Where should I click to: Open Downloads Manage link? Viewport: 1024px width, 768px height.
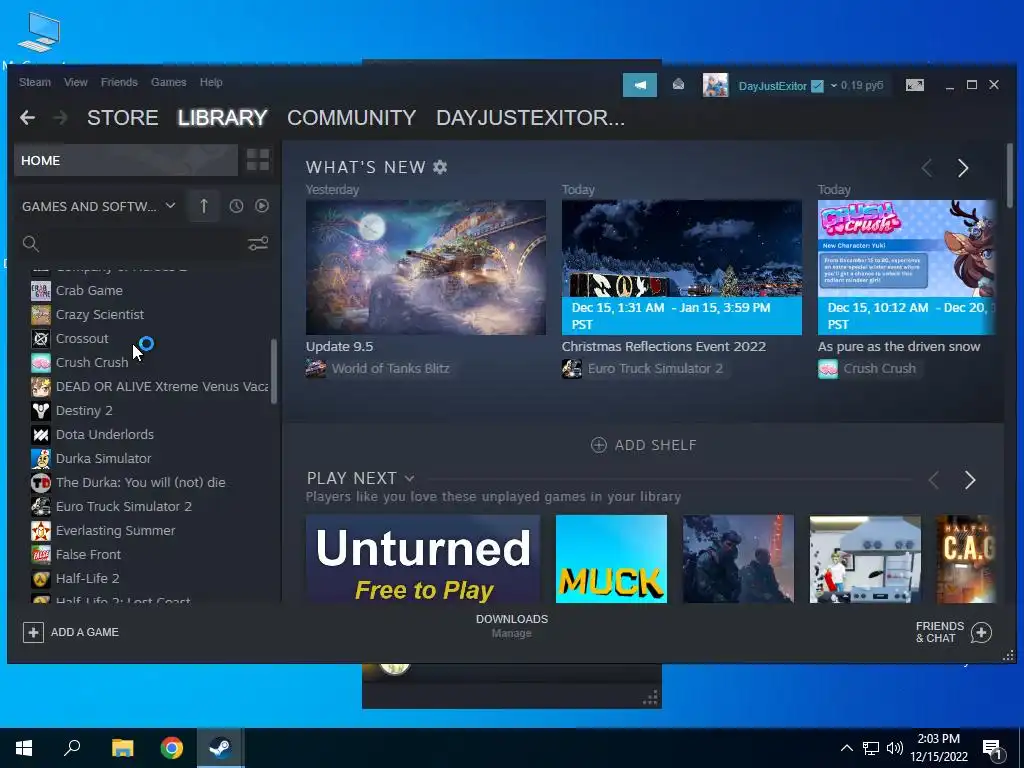click(x=511, y=633)
